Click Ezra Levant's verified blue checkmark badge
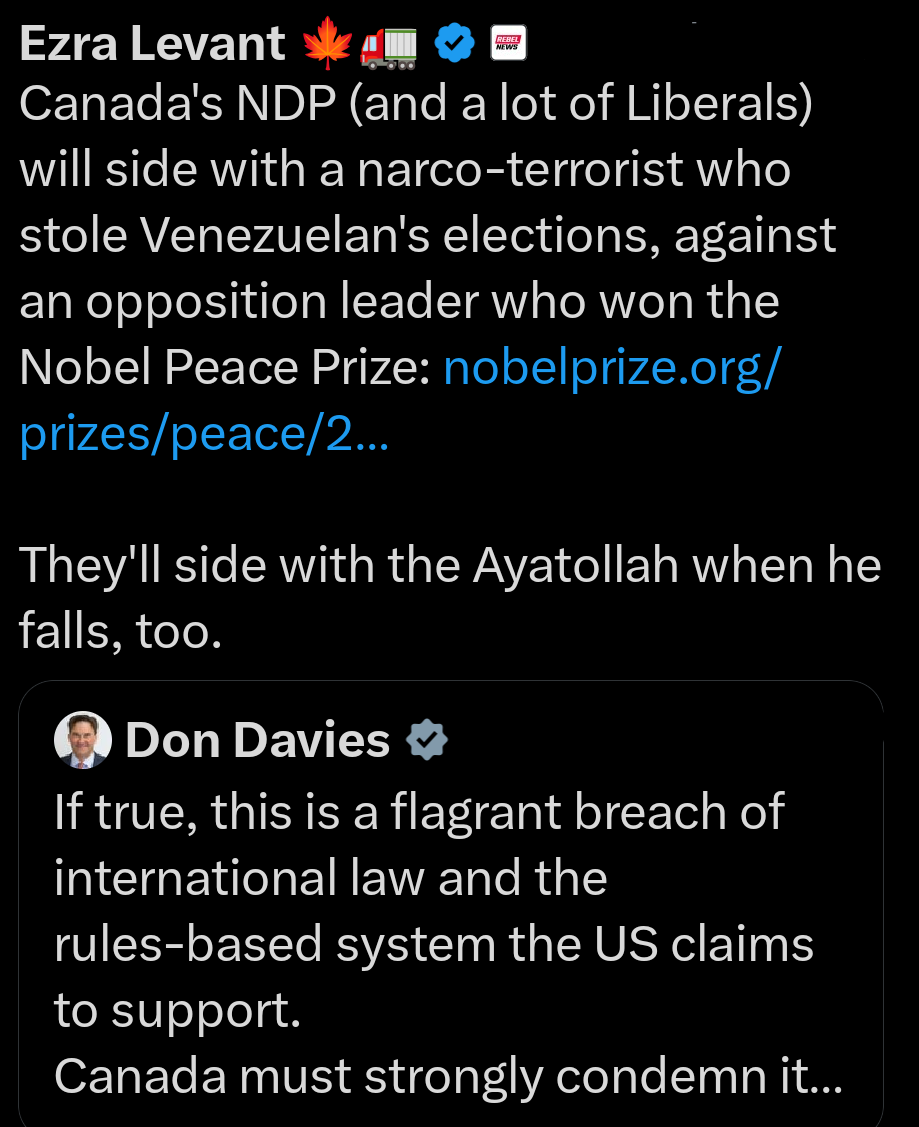Image resolution: width=919 pixels, height=1127 pixels. (456, 42)
